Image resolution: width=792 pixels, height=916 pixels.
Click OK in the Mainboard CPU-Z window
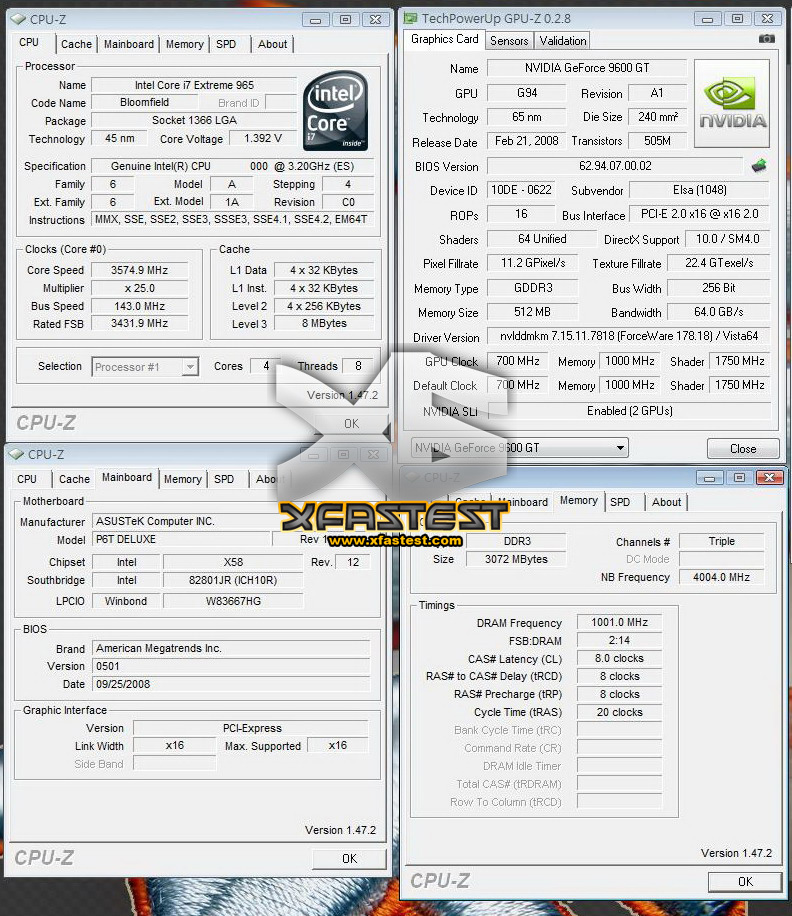pyautogui.click(x=349, y=858)
